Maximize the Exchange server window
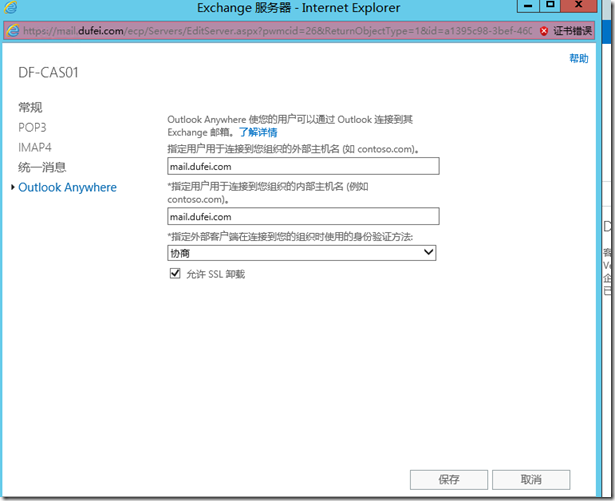Screen dimensions: 615x501 coord(550,6)
